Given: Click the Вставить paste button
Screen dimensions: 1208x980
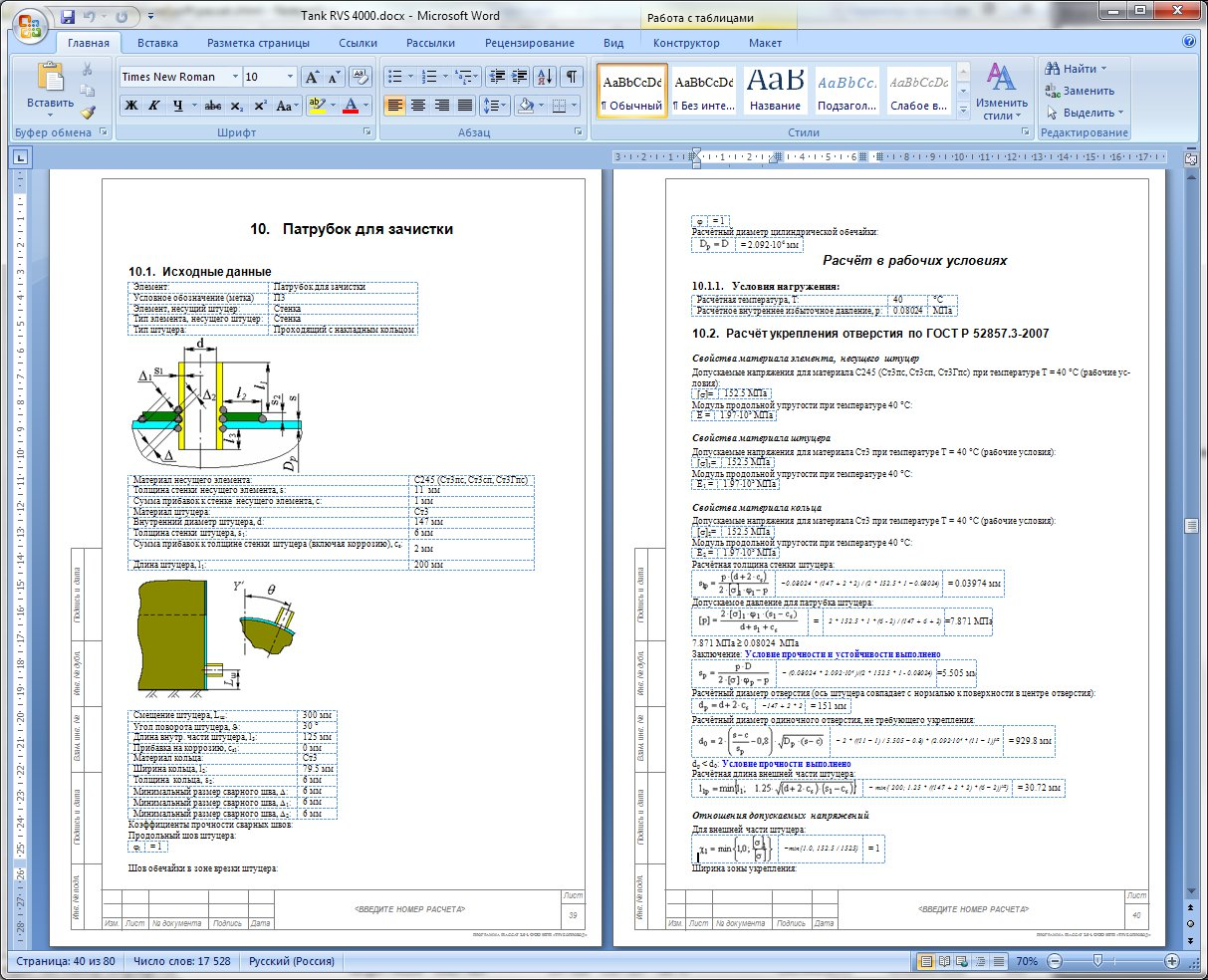Looking at the screenshot, I should [50, 88].
